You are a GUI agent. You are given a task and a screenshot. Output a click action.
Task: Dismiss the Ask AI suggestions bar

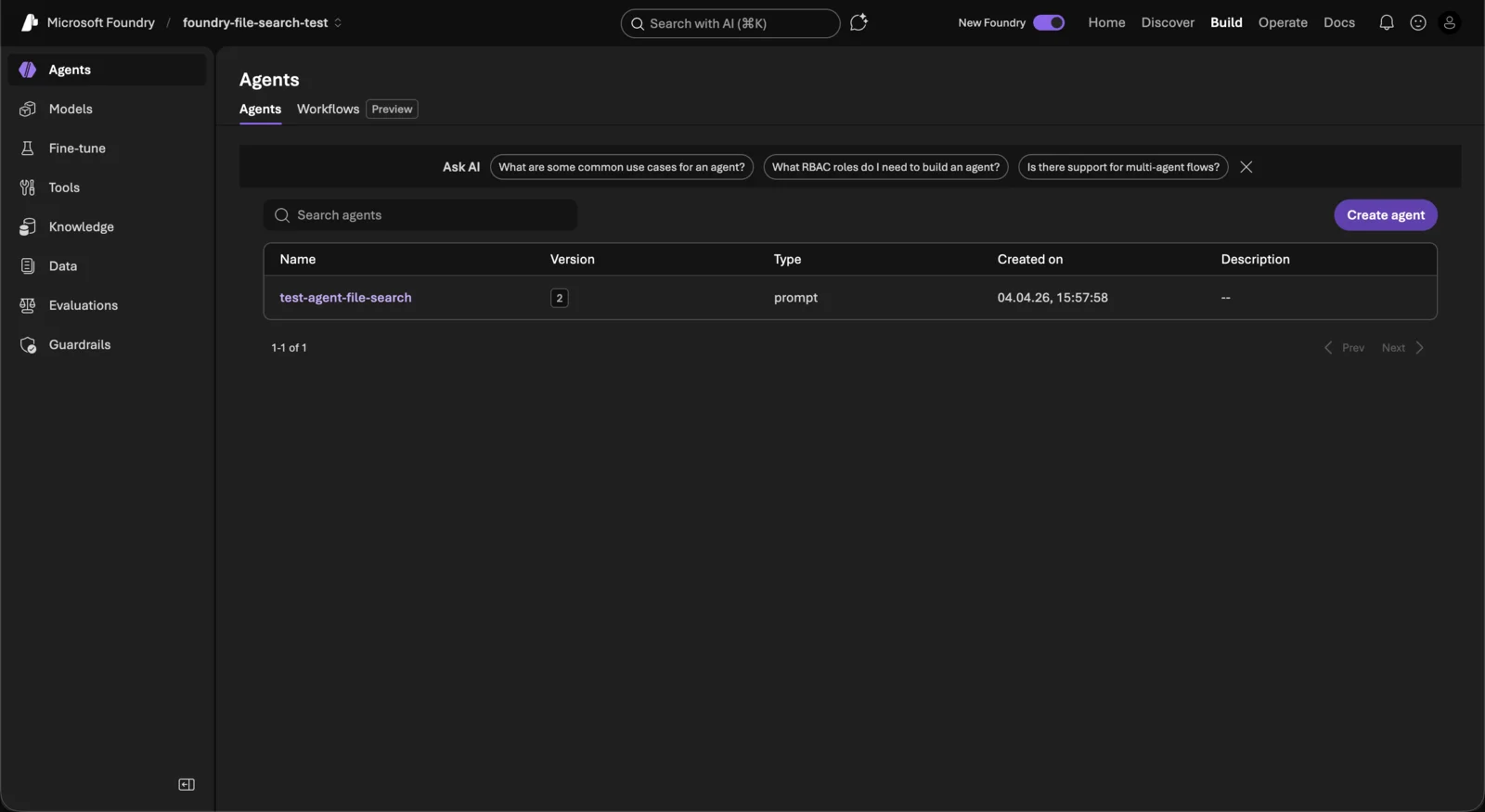click(x=1246, y=167)
